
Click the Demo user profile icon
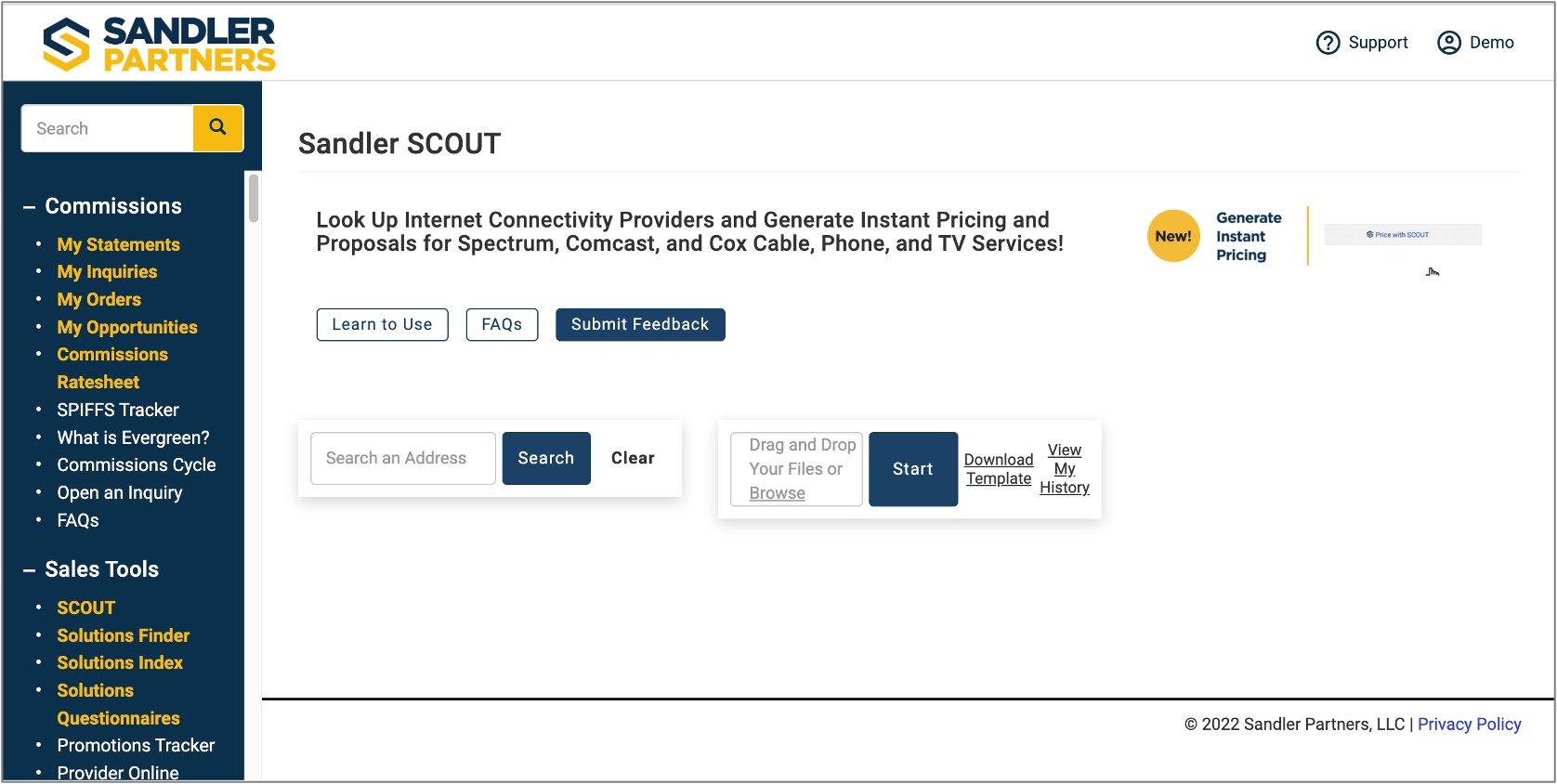click(1449, 43)
